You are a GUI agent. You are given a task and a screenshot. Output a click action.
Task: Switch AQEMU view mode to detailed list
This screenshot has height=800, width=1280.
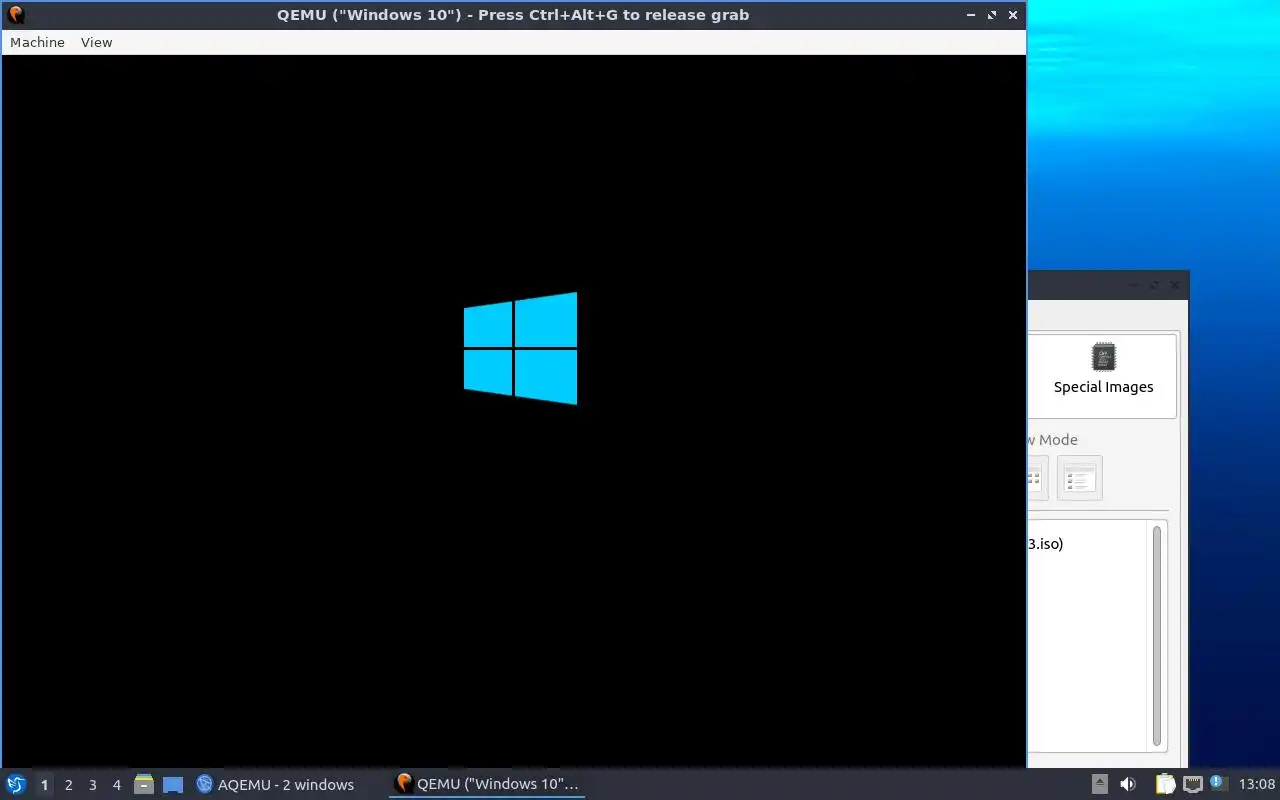coord(1079,478)
